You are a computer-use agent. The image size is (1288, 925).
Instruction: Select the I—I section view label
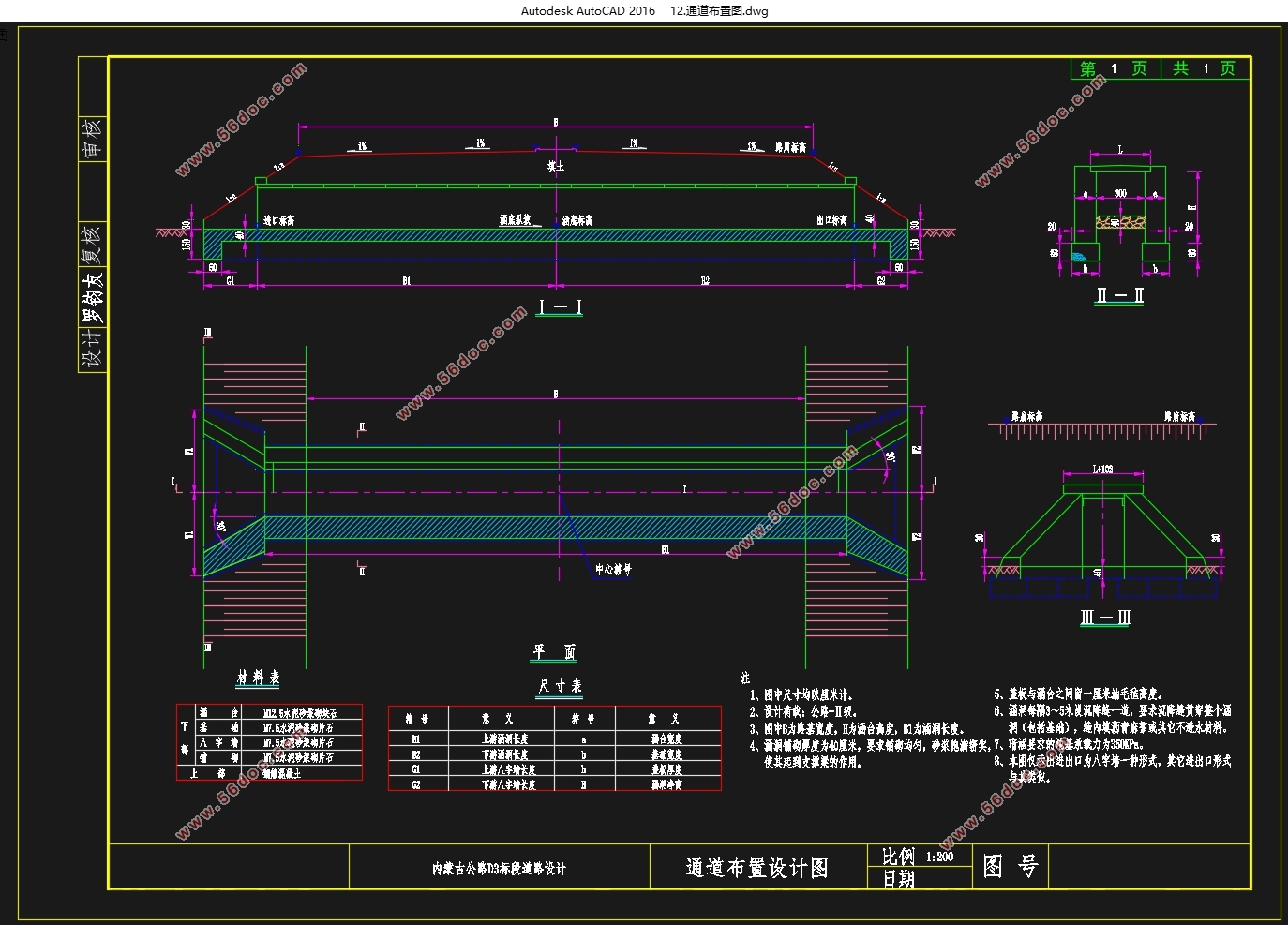point(560,307)
